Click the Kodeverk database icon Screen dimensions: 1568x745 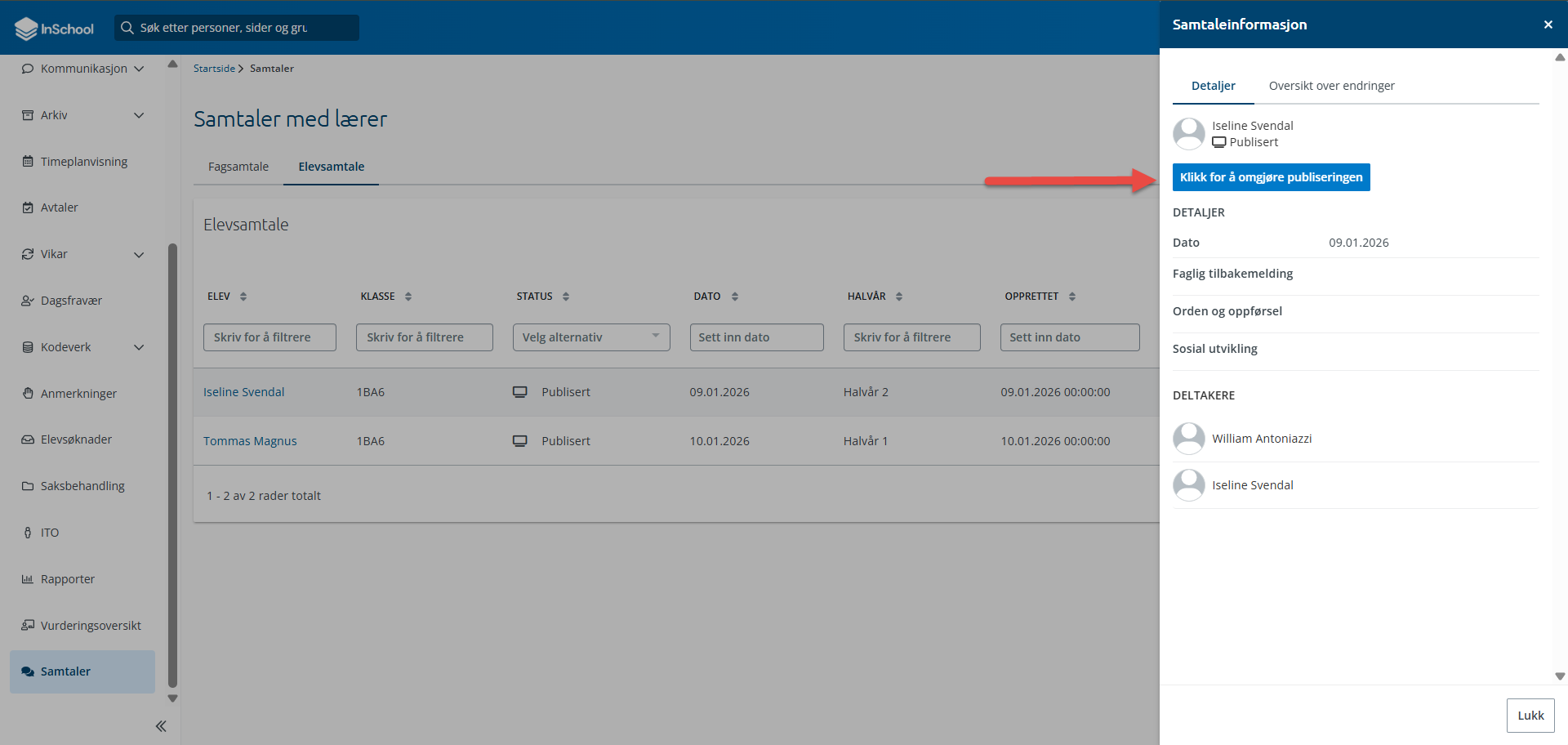[x=28, y=347]
